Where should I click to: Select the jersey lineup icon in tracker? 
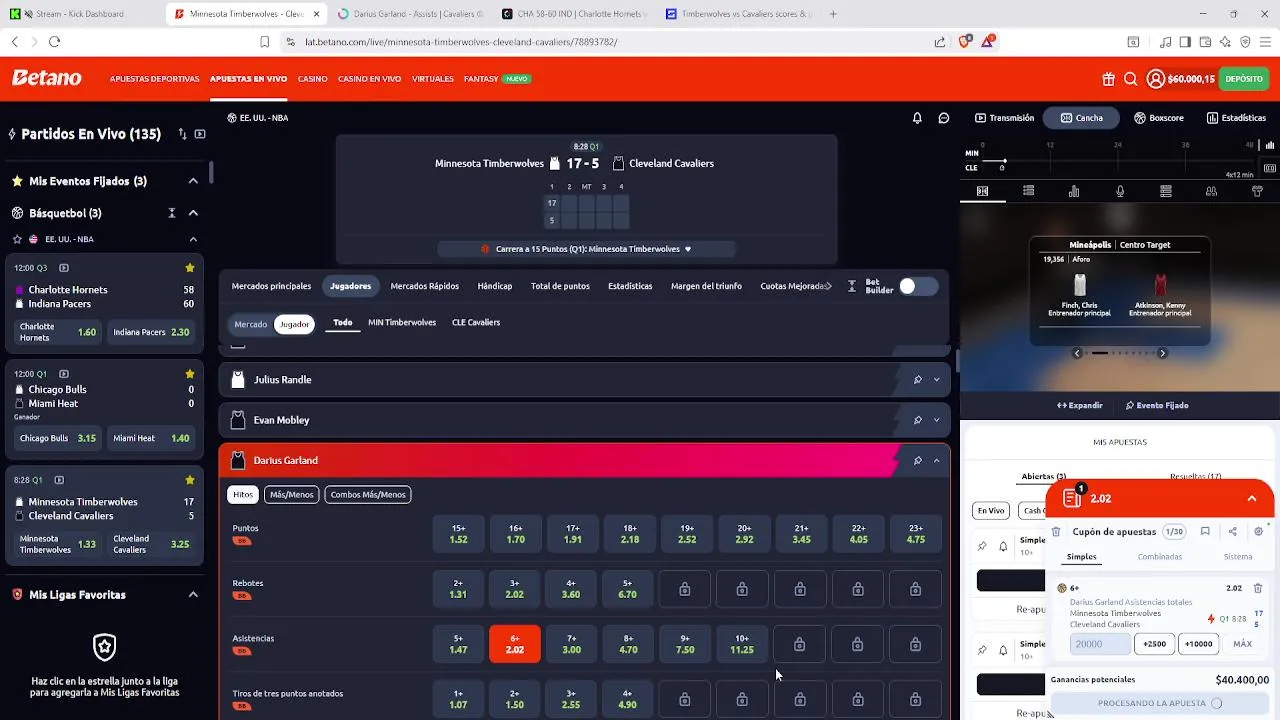click(1257, 191)
